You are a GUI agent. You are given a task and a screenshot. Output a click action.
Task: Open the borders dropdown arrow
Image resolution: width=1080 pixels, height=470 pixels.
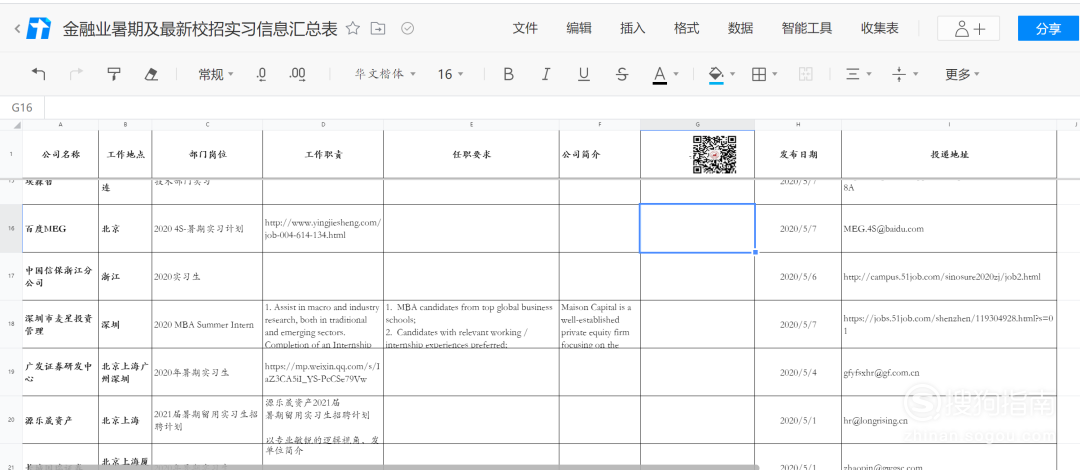coord(776,74)
